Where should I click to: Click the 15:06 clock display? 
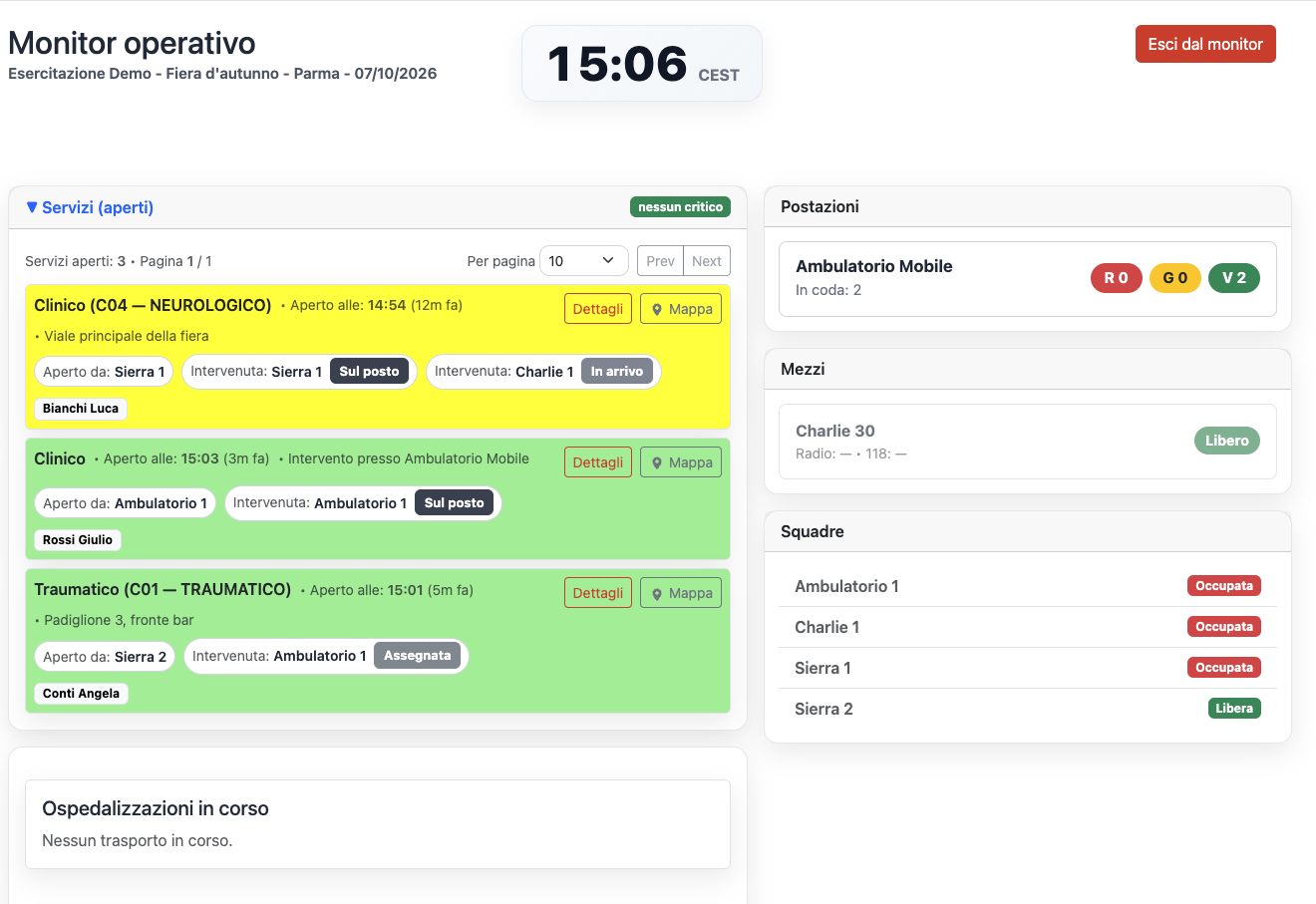(642, 64)
